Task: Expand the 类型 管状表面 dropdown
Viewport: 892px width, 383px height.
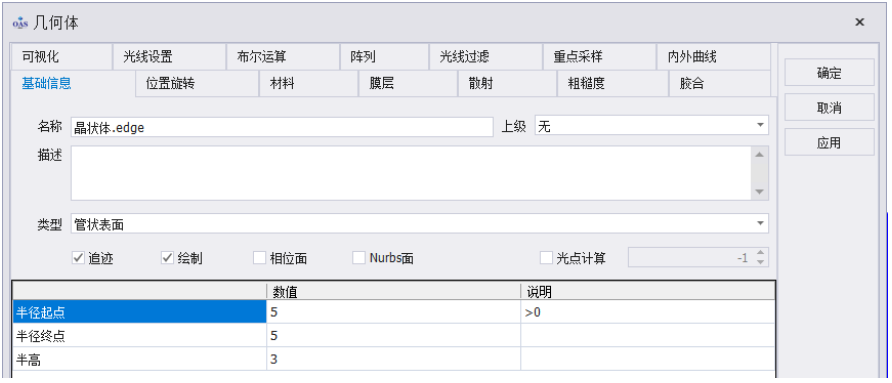Action: coord(760,223)
